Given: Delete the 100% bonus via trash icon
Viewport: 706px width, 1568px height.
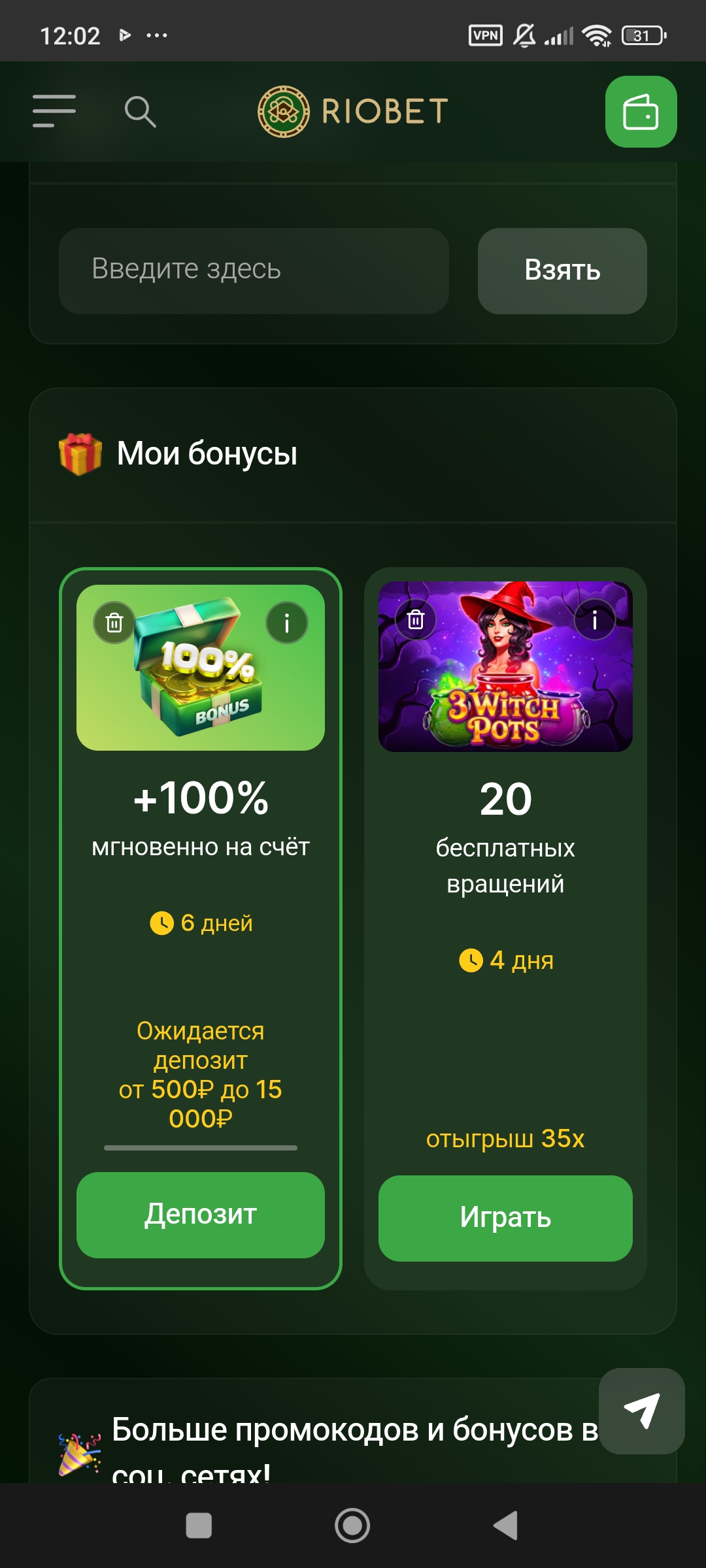Looking at the screenshot, I should coord(114,623).
